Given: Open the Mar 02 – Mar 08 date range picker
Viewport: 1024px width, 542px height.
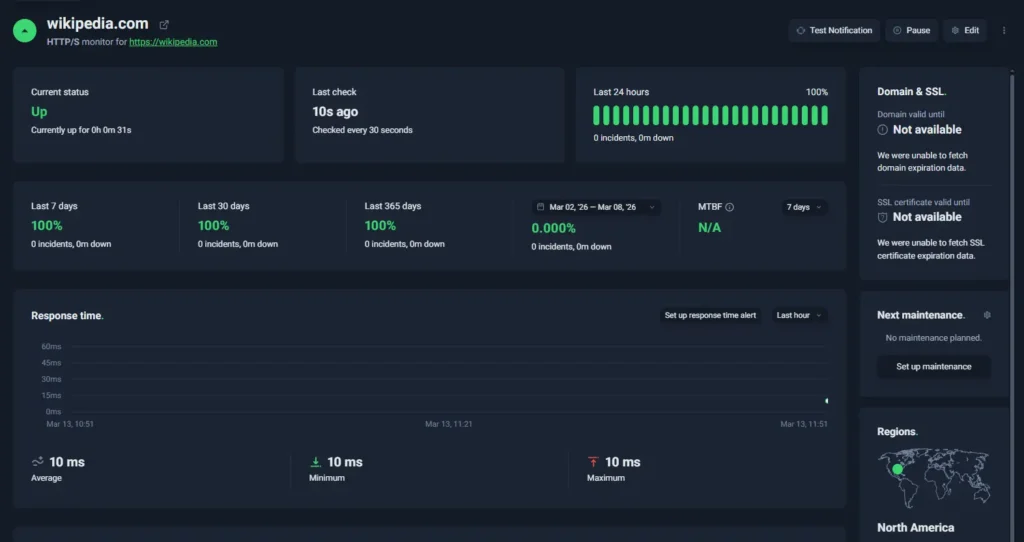Looking at the screenshot, I should (596, 207).
